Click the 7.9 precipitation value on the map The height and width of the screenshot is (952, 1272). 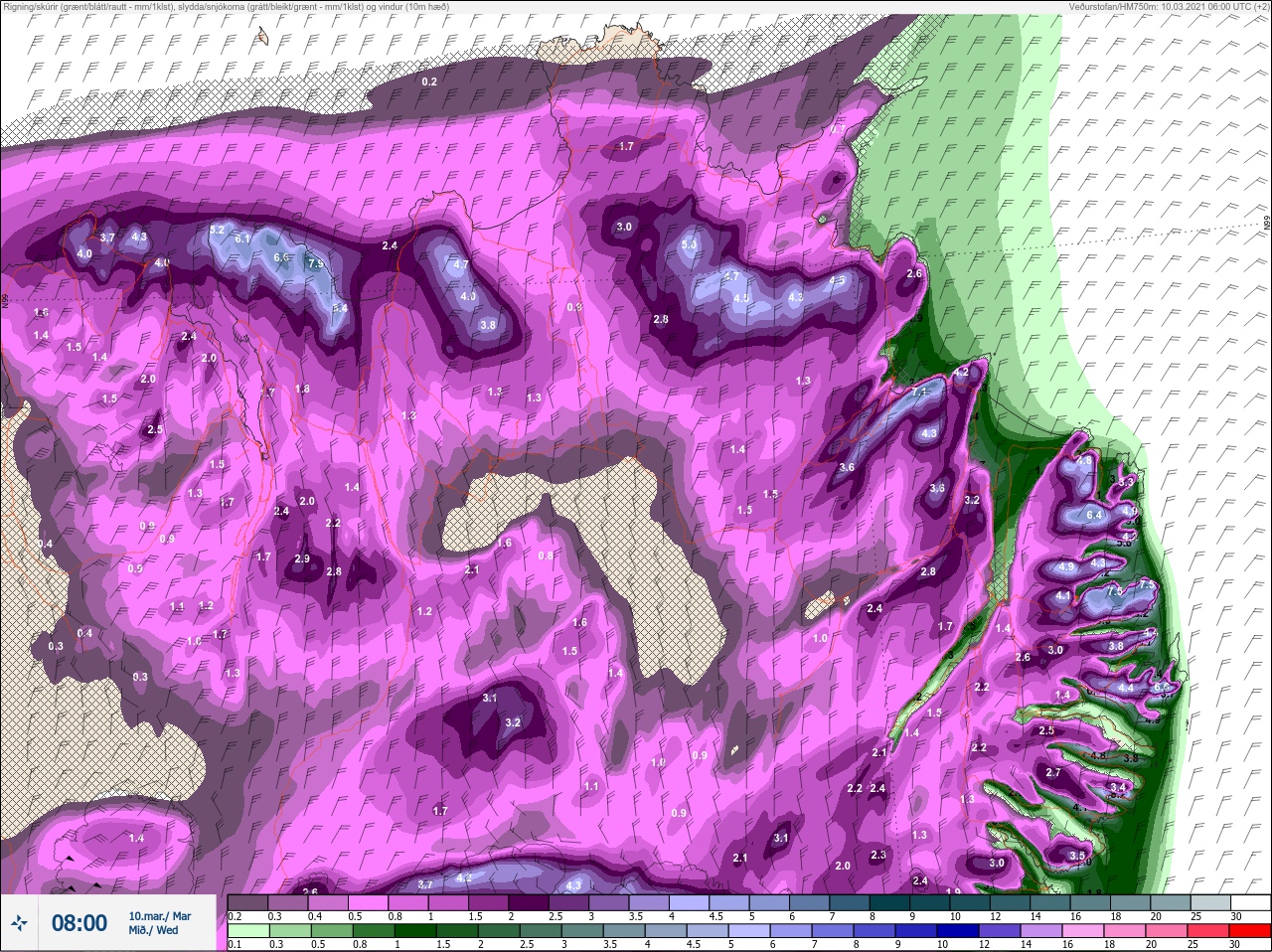click(316, 264)
